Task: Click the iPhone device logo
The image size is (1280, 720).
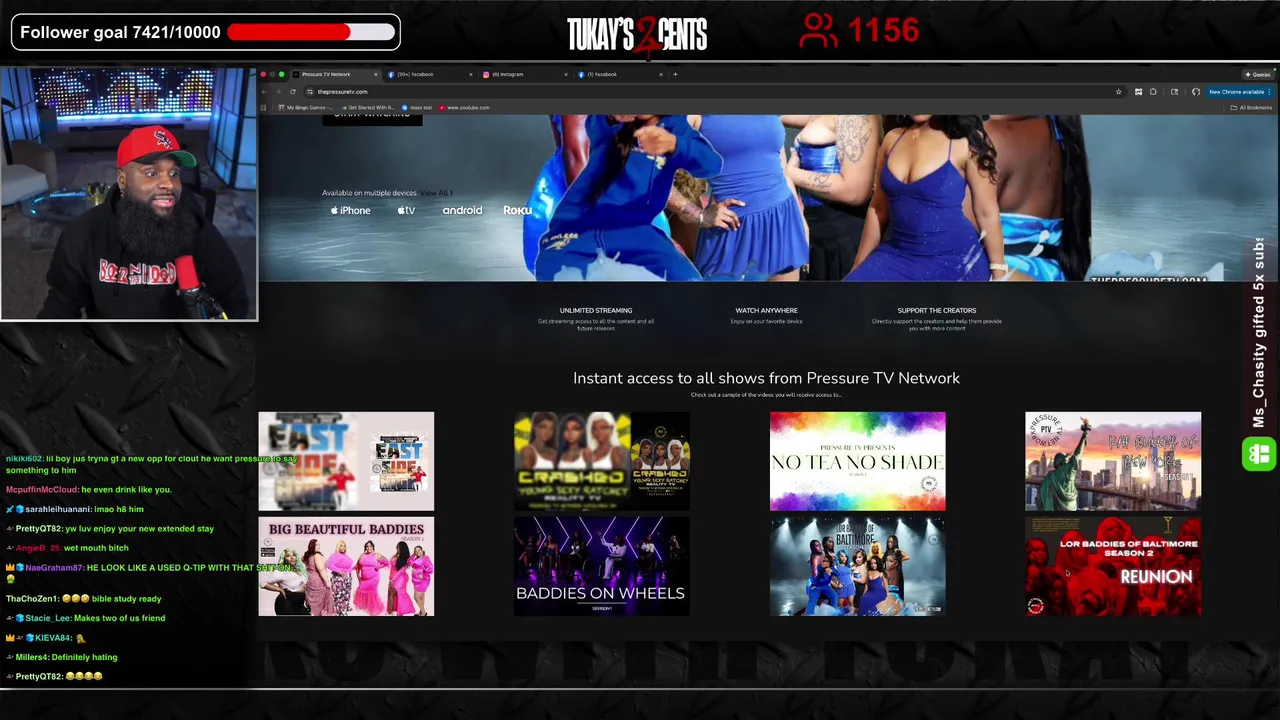Action: click(x=350, y=211)
